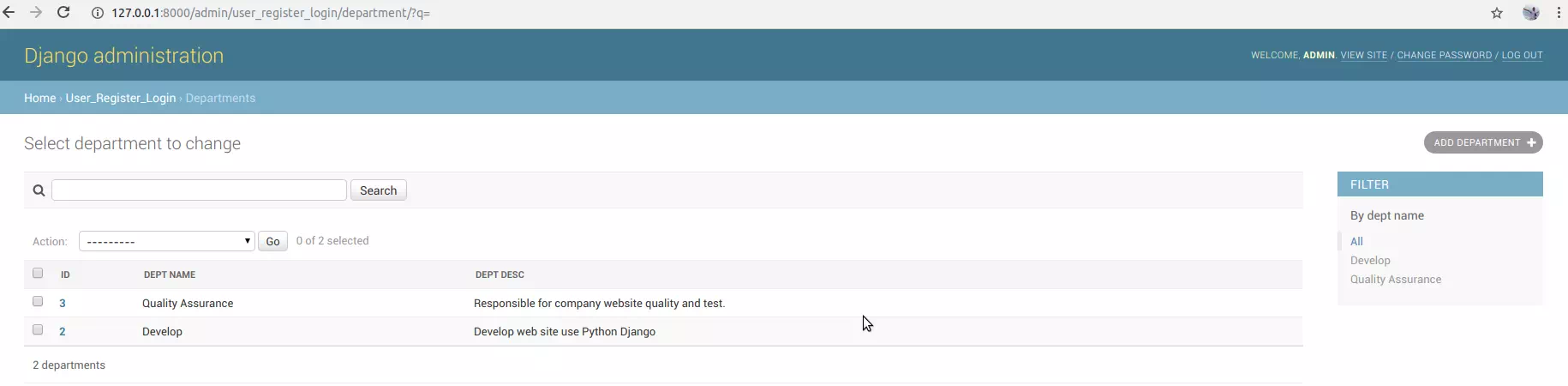Image resolution: width=1568 pixels, height=386 pixels.
Task: Open department ID 2 link
Action: 63,331
